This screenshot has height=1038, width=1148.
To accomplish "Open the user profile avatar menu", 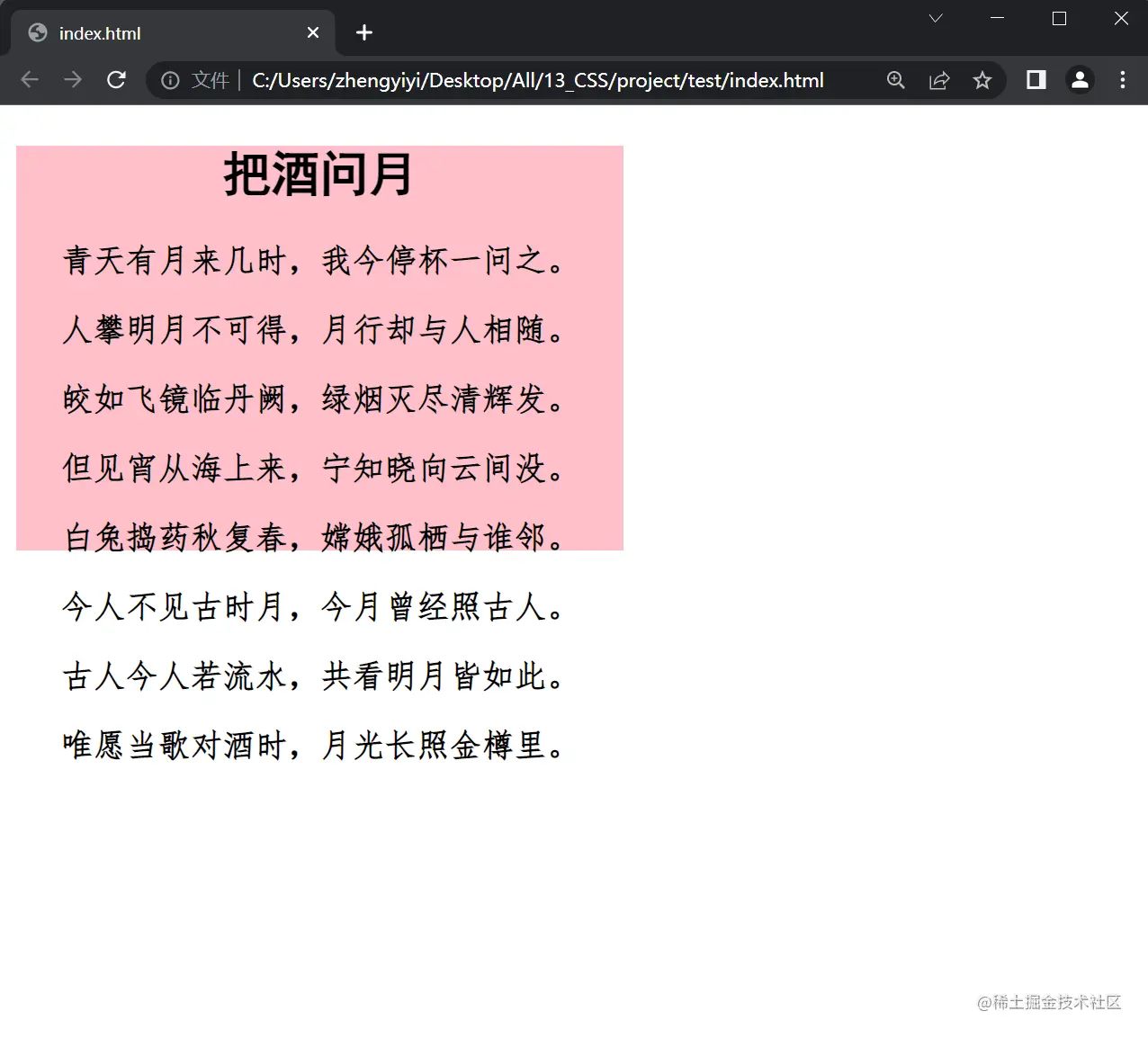I will (1080, 80).
